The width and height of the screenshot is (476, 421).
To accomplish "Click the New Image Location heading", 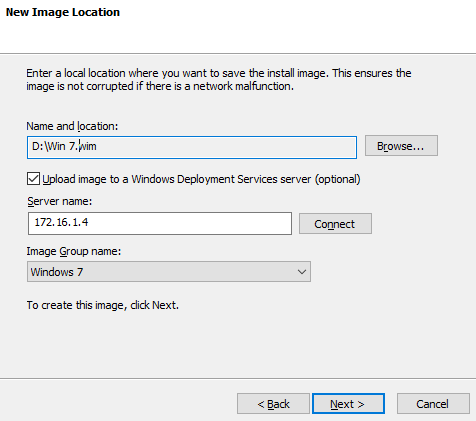I will click(63, 12).
